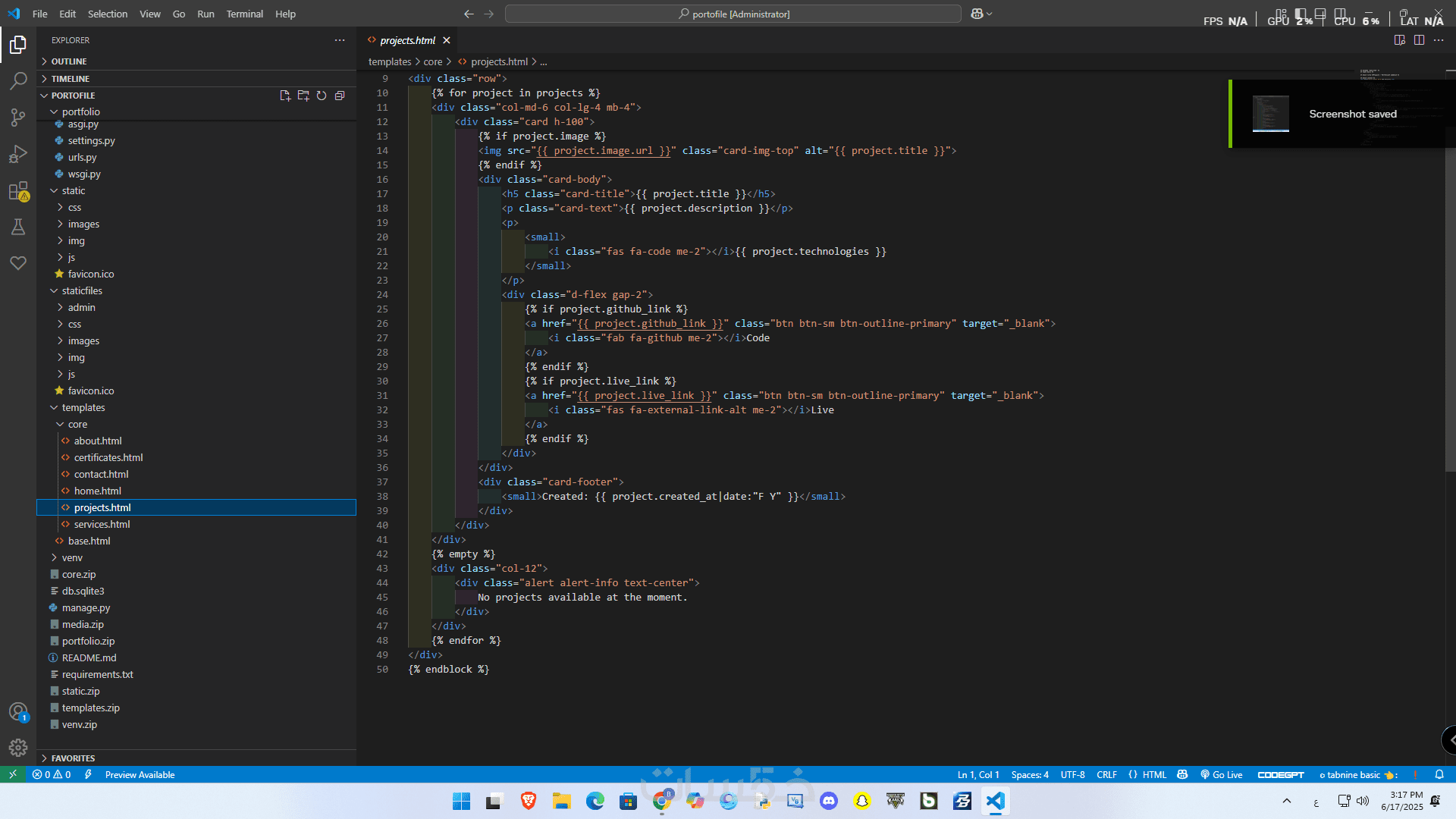Image resolution: width=1456 pixels, height=819 pixels.
Task: Collapse the staticfiles folder
Action: point(82,290)
